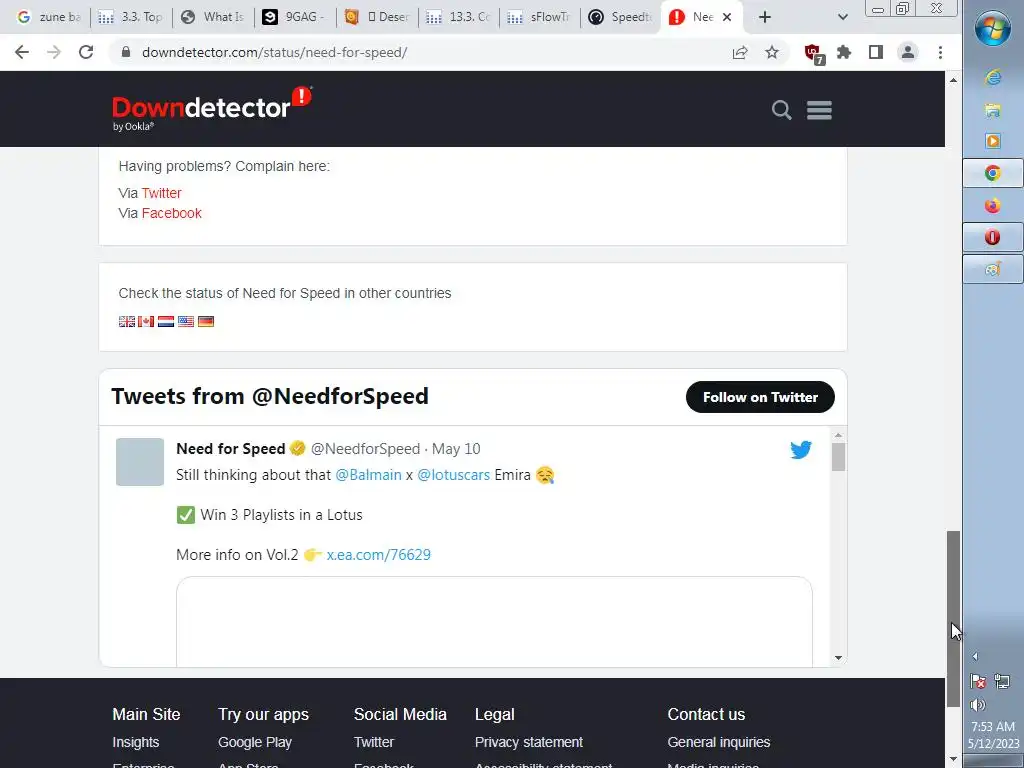The height and width of the screenshot is (768, 1024).
Task: Open the x.ea.com/76629 link
Action: click(x=379, y=555)
